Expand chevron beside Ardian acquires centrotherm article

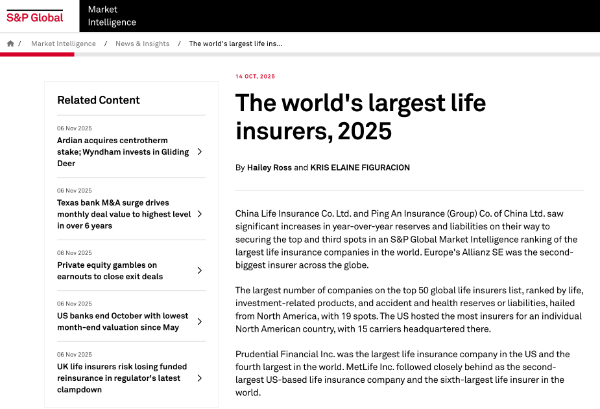click(200, 152)
